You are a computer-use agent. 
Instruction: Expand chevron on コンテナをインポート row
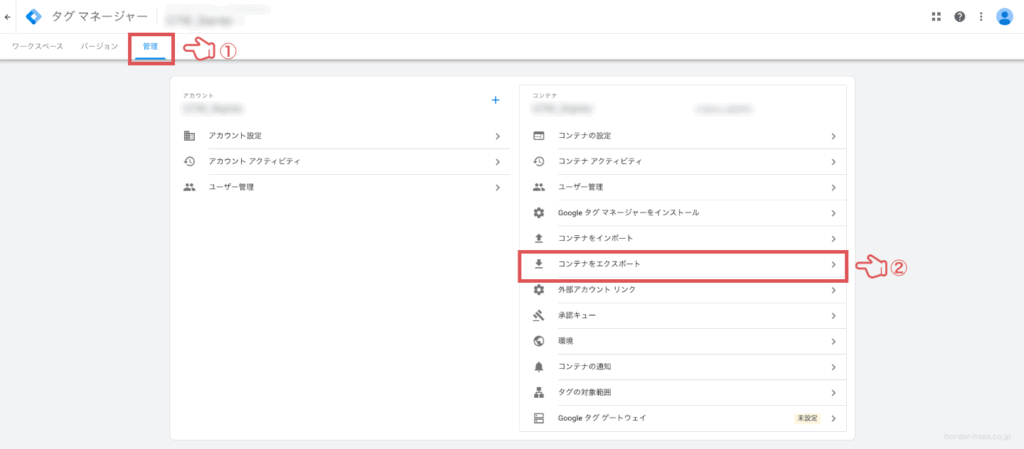pos(833,239)
